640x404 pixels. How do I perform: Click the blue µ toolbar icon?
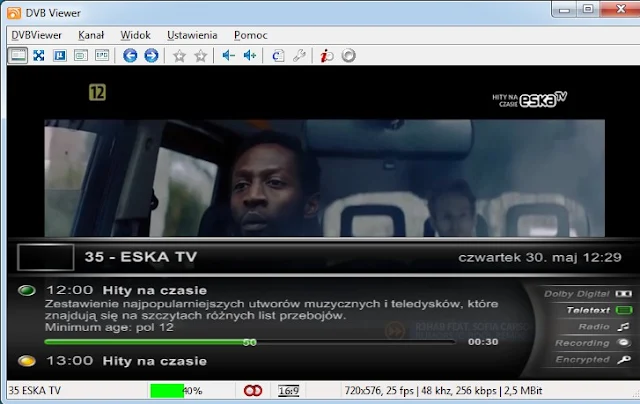(x=60, y=55)
